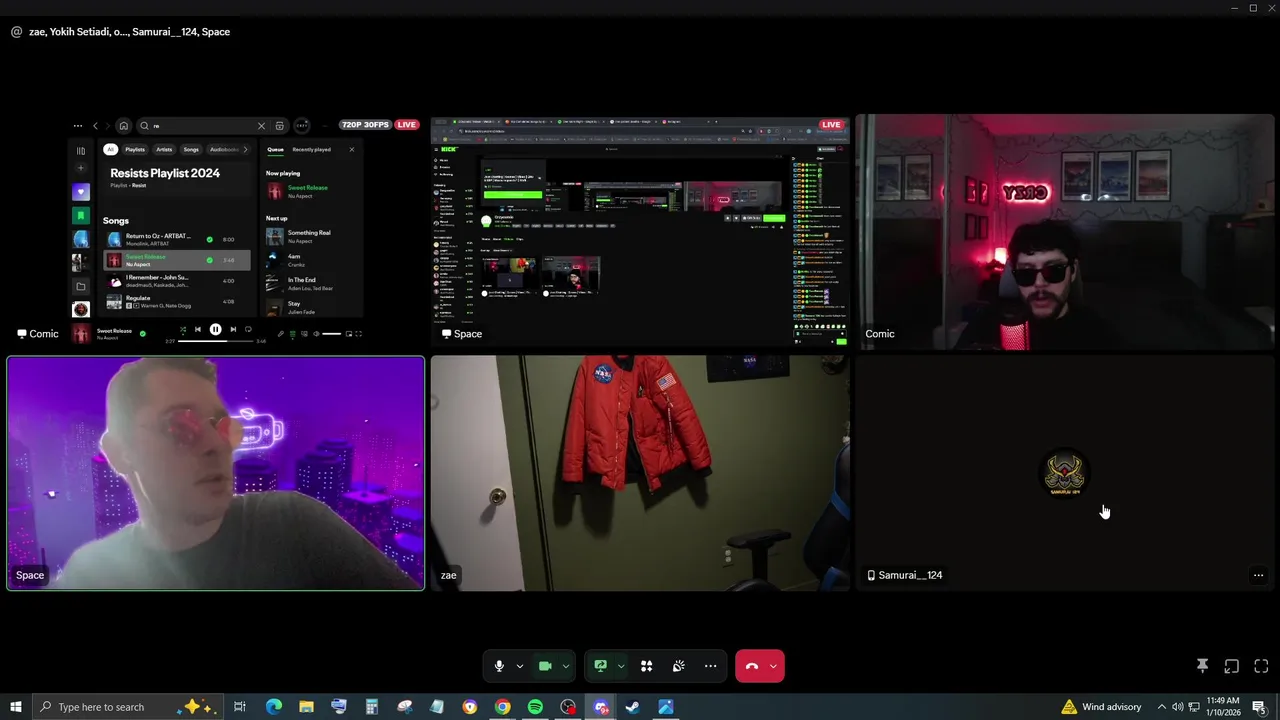
Task: Launch Microsoft Edge from the taskbar
Action: [273, 707]
